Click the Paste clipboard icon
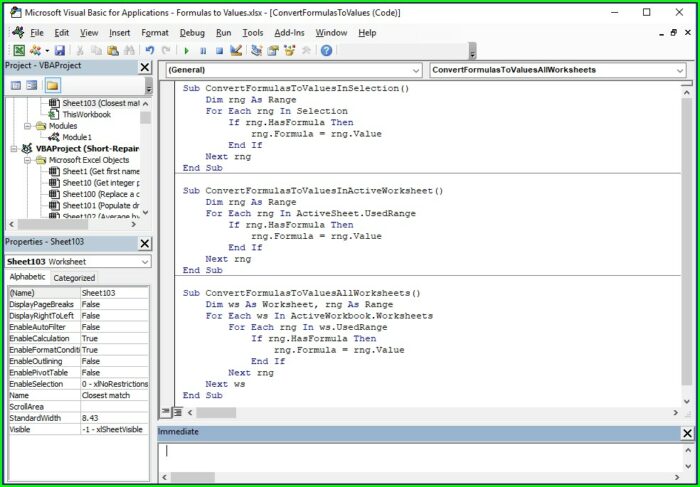Image resolution: width=700 pixels, height=487 pixels. pyautogui.click(x=113, y=50)
